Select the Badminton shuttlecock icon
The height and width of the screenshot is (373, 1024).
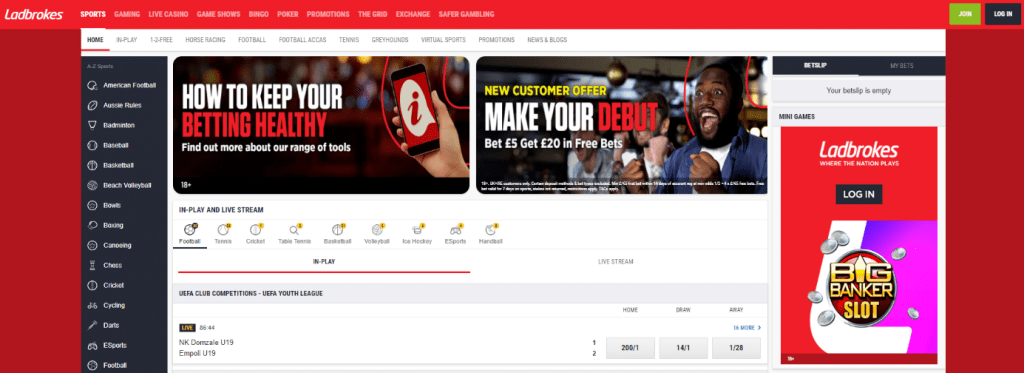coord(92,125)
